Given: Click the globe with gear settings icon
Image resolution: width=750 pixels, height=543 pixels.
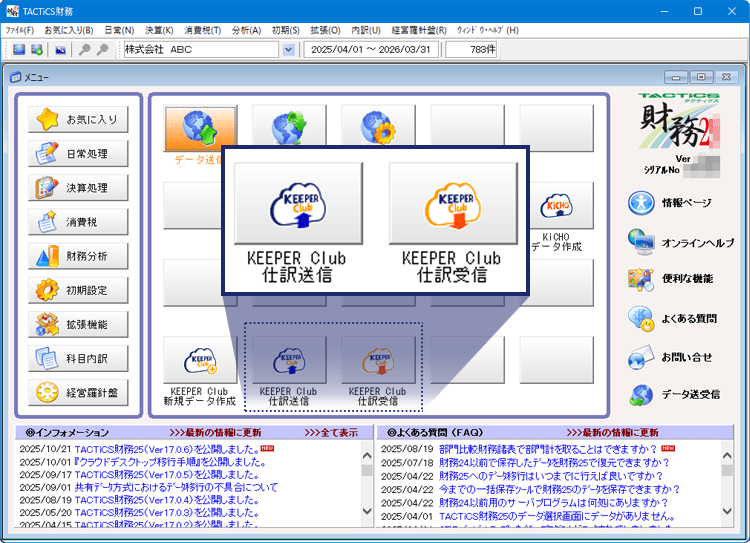Looking at the screenshot, I should point(378,128).
